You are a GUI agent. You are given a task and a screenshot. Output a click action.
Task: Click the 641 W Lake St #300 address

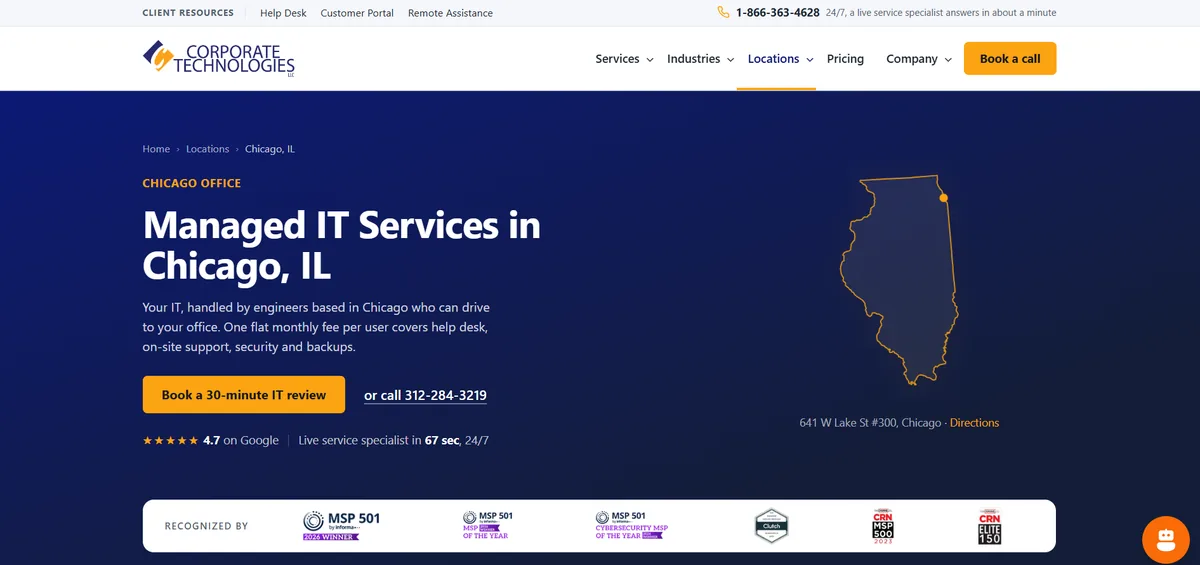tap(870, 423)
